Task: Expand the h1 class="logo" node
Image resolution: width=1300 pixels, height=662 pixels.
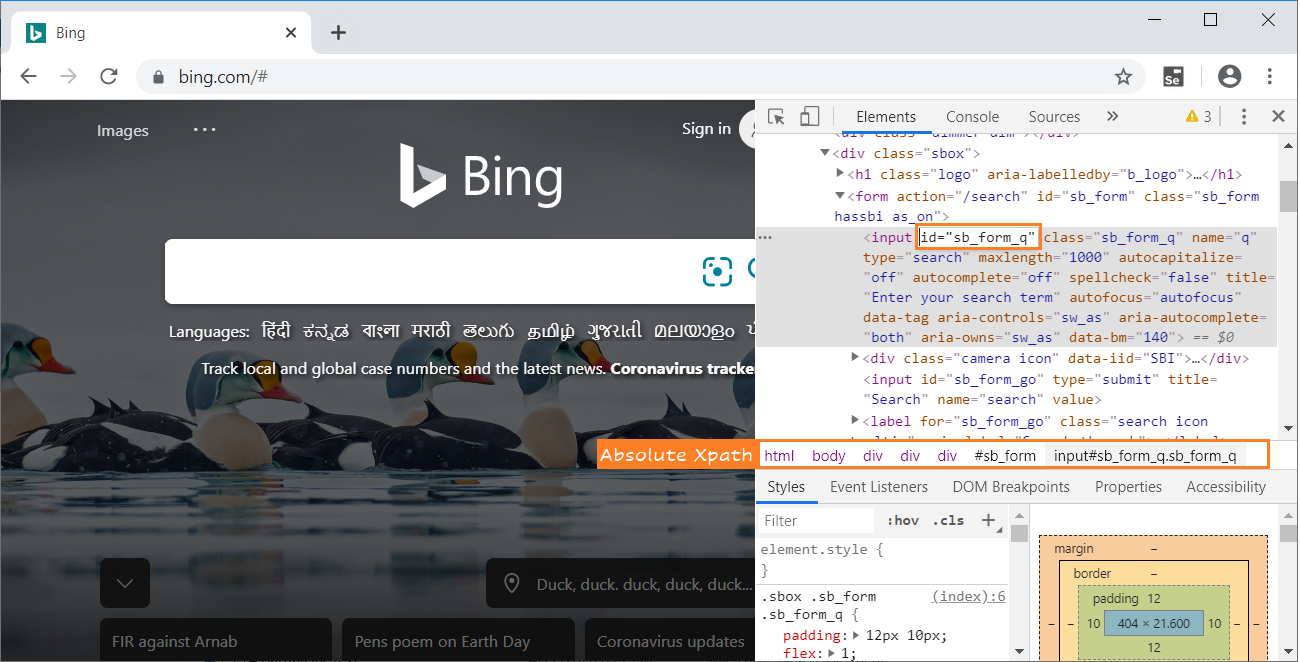Action: [841, 174]
